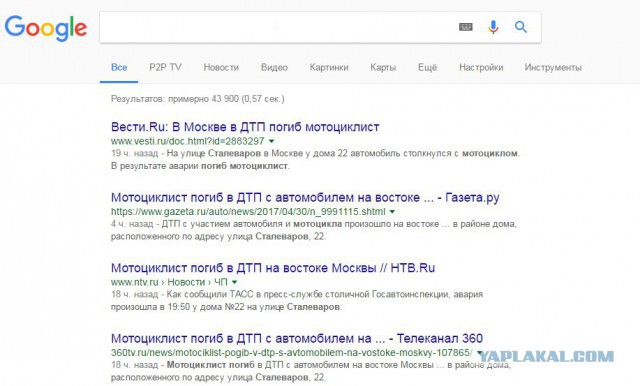Open the Телеканал 360 result title
This screenshot has height=386, width=640.
pos(297,338)
